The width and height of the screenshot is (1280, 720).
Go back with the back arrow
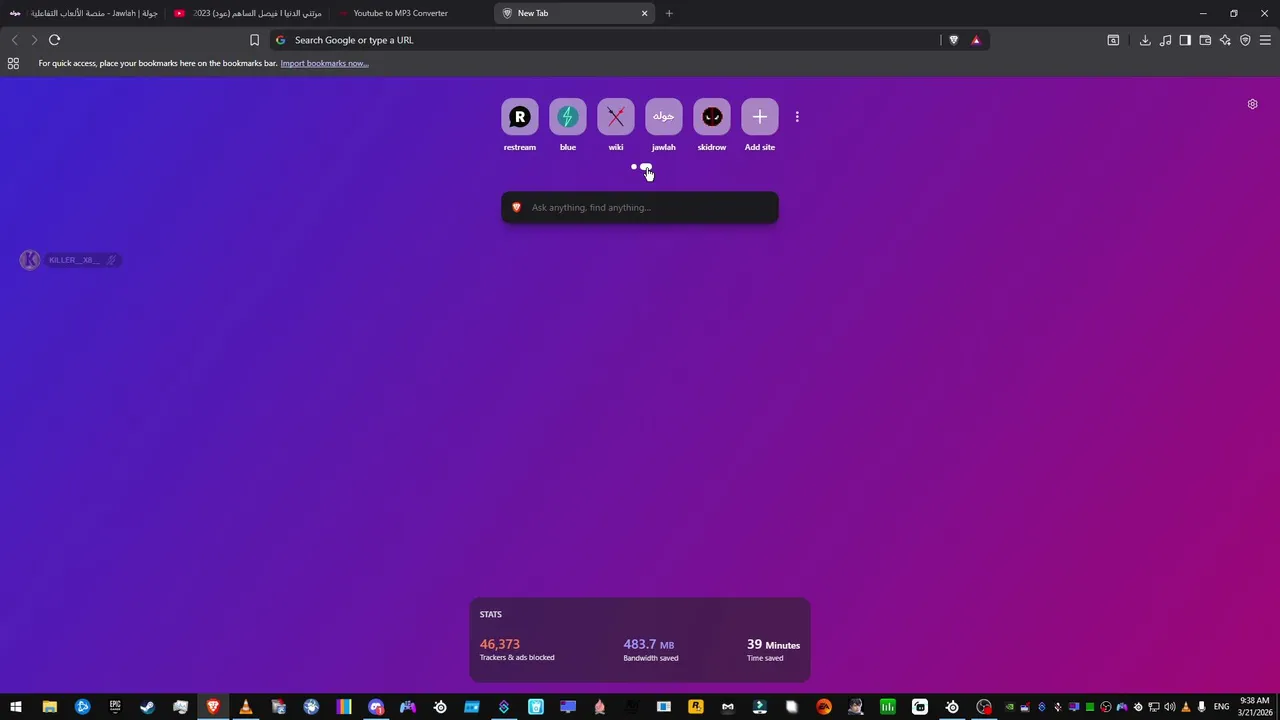coord(14,40)
